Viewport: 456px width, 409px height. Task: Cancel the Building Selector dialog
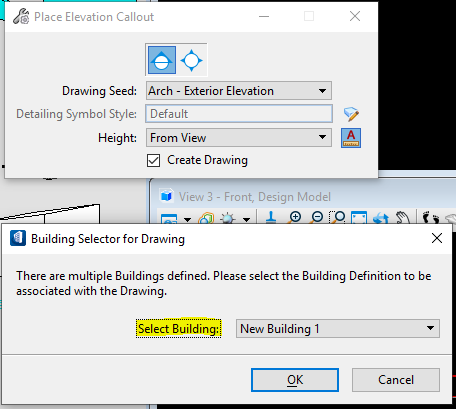coord(396,380)
